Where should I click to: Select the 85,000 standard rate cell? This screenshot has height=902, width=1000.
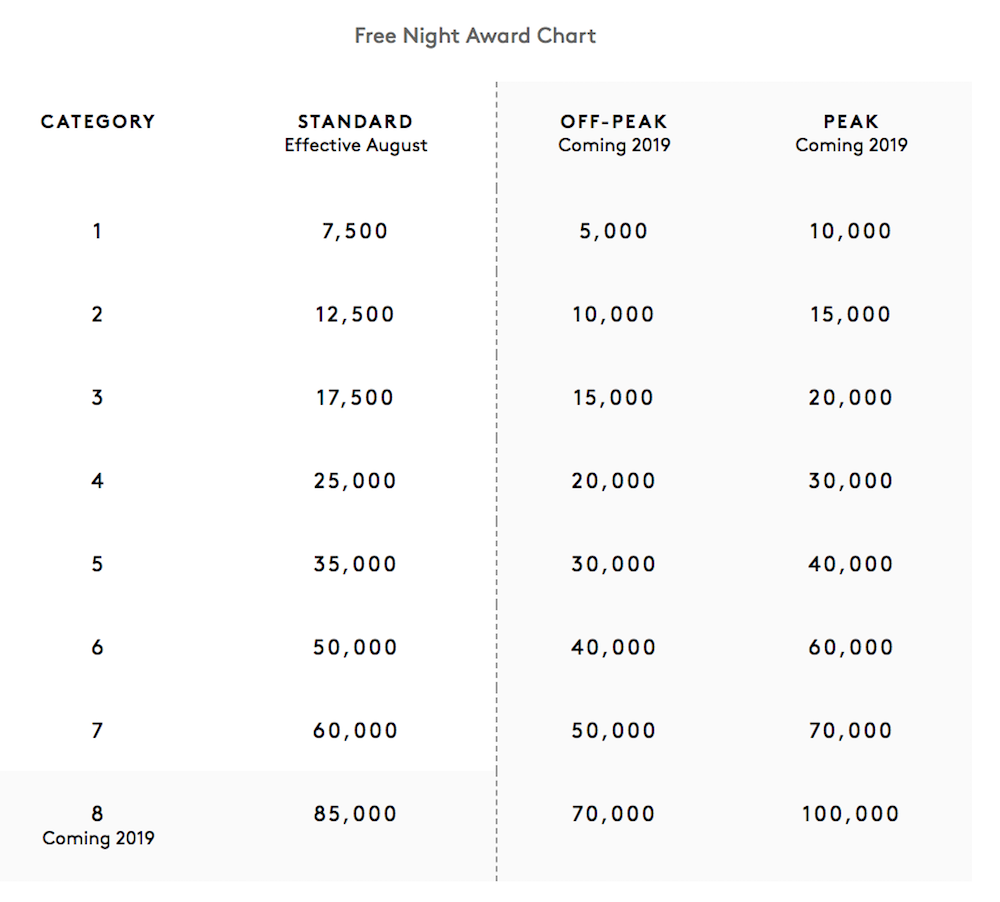pos(355,814)
